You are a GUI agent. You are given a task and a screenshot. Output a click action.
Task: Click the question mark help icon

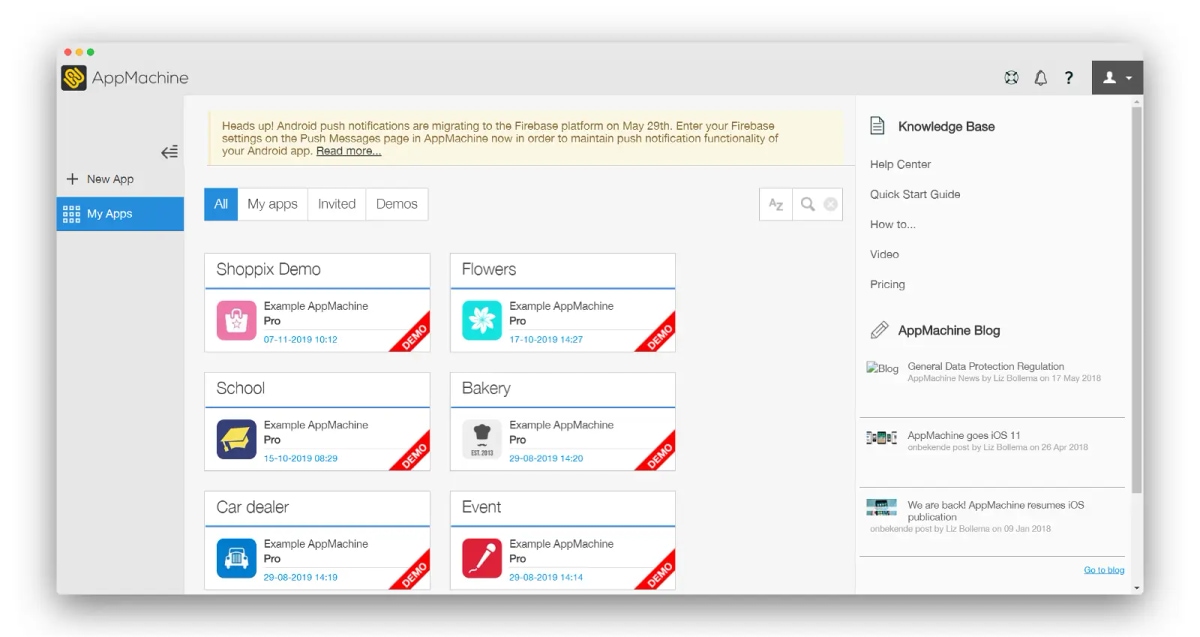point(1069,78)
